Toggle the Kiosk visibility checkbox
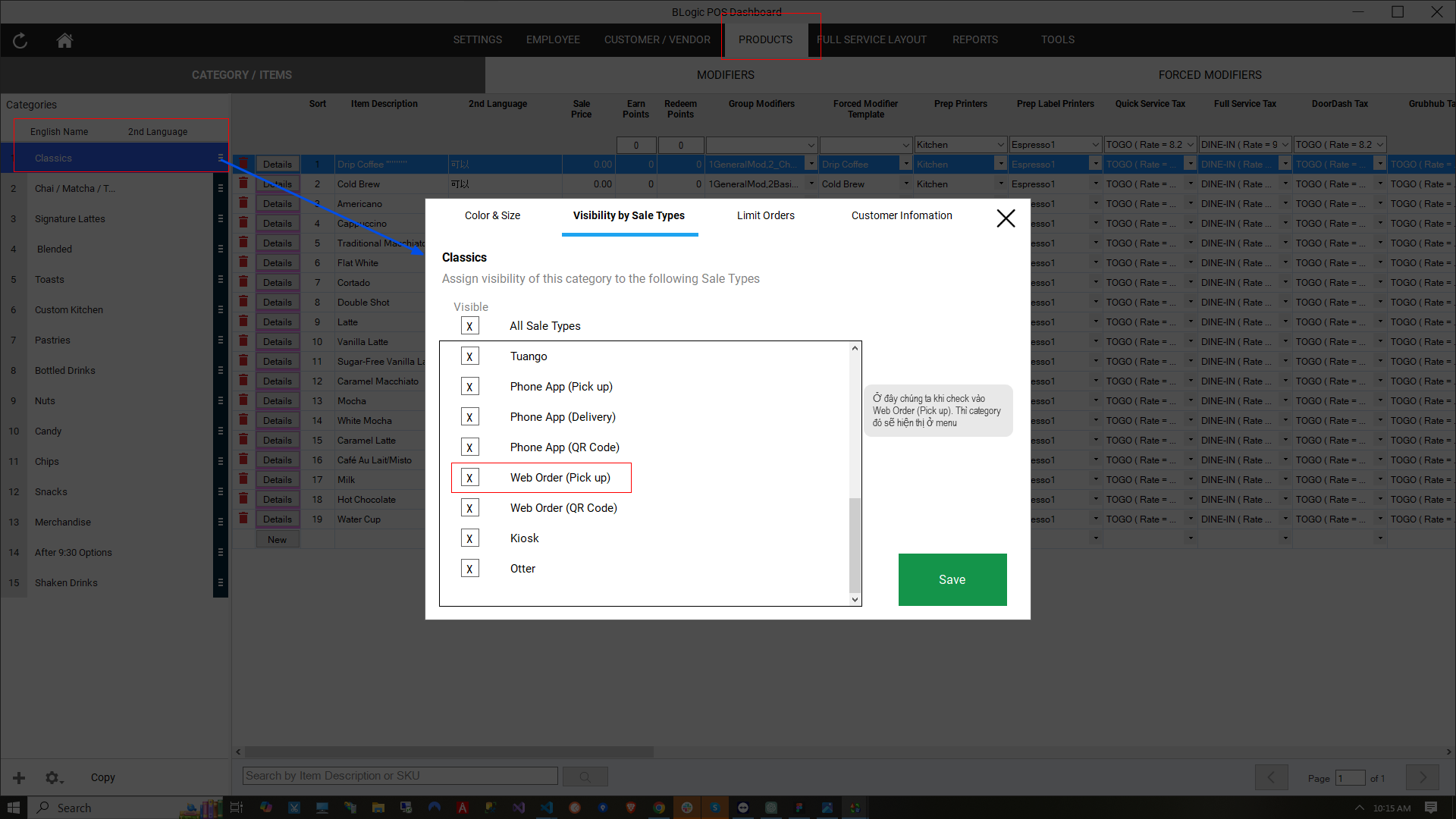1456x819 pixels. click(x=469, y=538)
